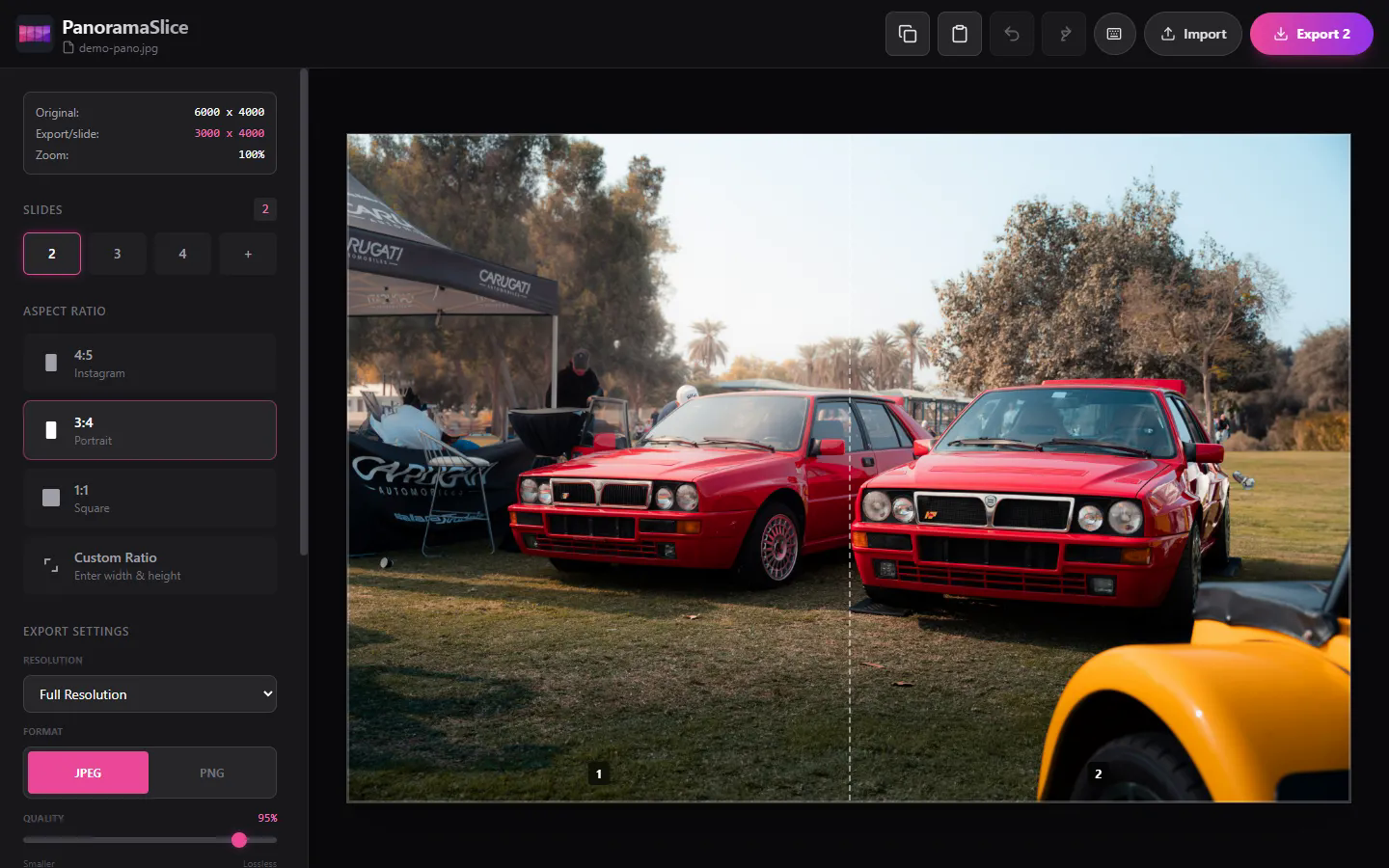Click the PanoramaSlice app logo
The image size is (1389, 868).
pos(35,34)
